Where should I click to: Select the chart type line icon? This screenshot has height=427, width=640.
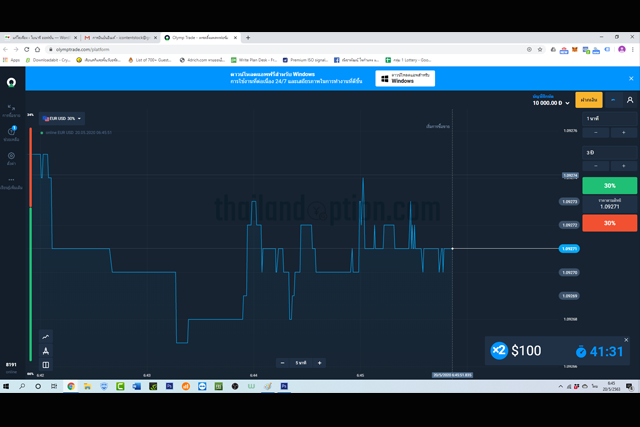[x=46, y=337]
